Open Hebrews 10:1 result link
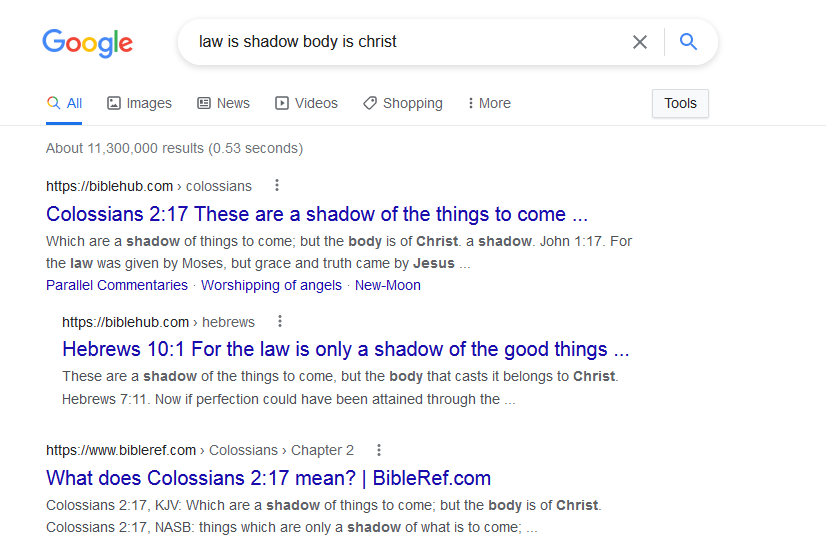The height and width of the screenshot is (546, 826). (x=345, y=349)
